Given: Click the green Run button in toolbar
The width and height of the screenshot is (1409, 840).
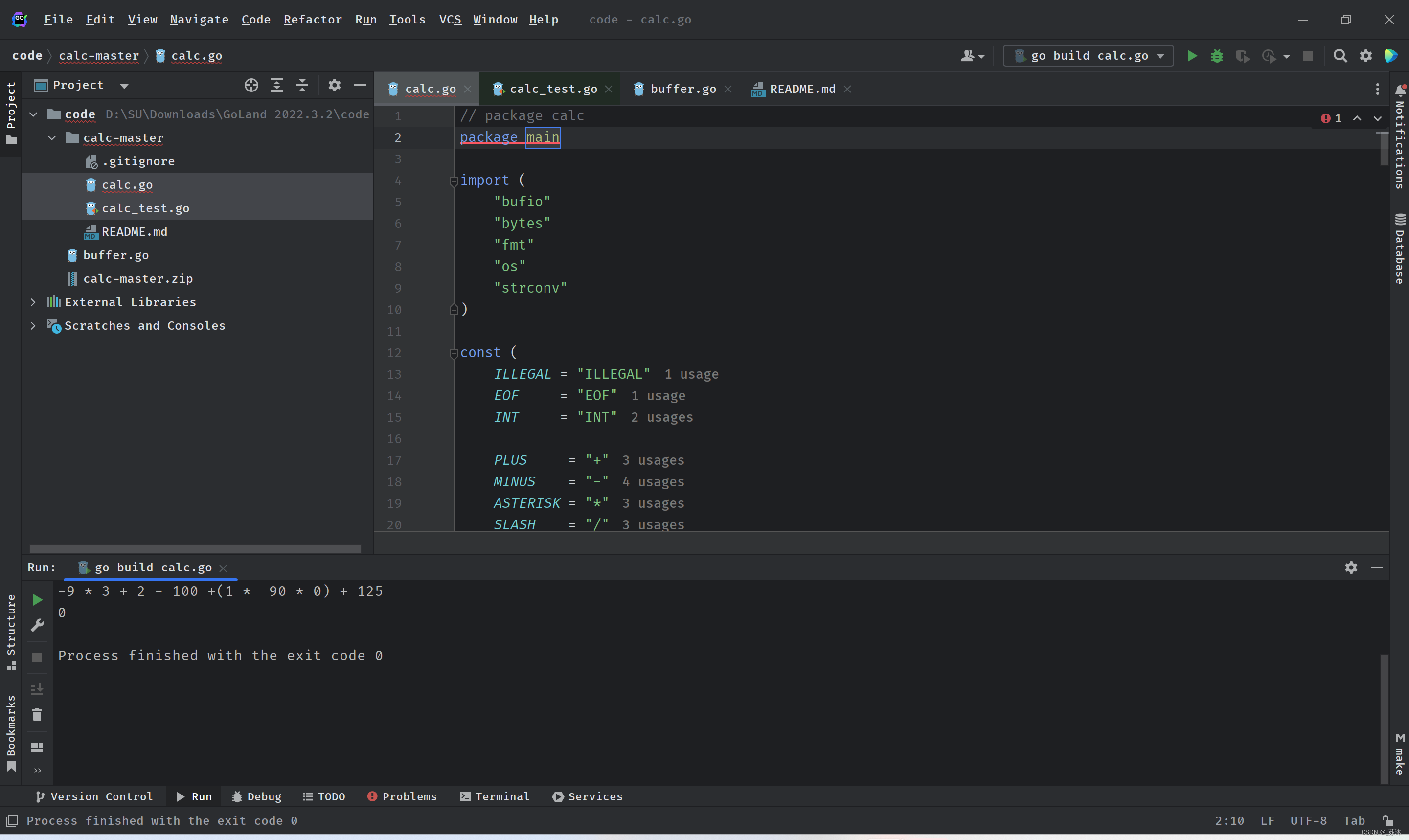Looking at the screenshot, I should (1192, 55).
